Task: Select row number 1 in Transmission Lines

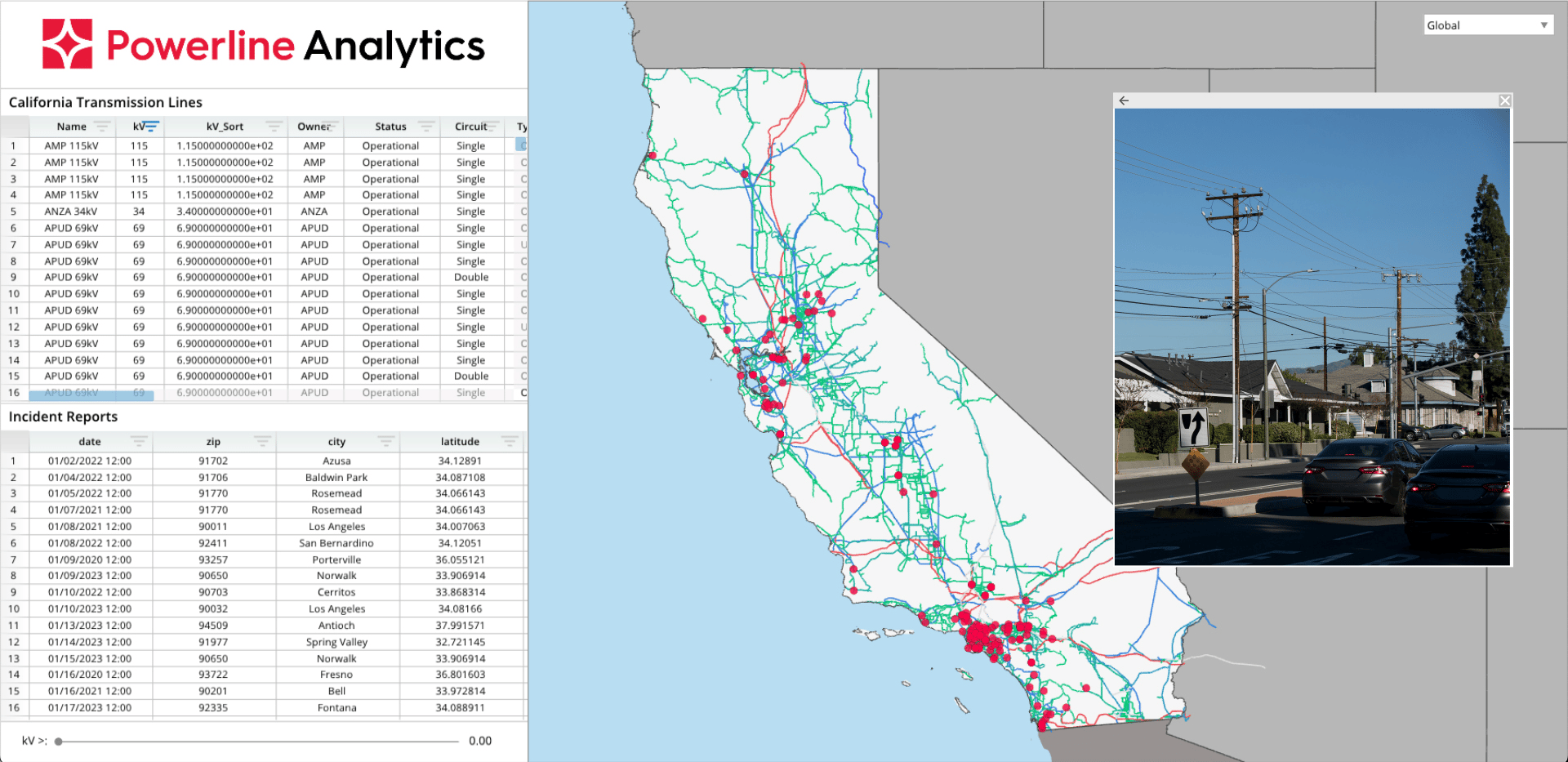Action: pos(14,146)
